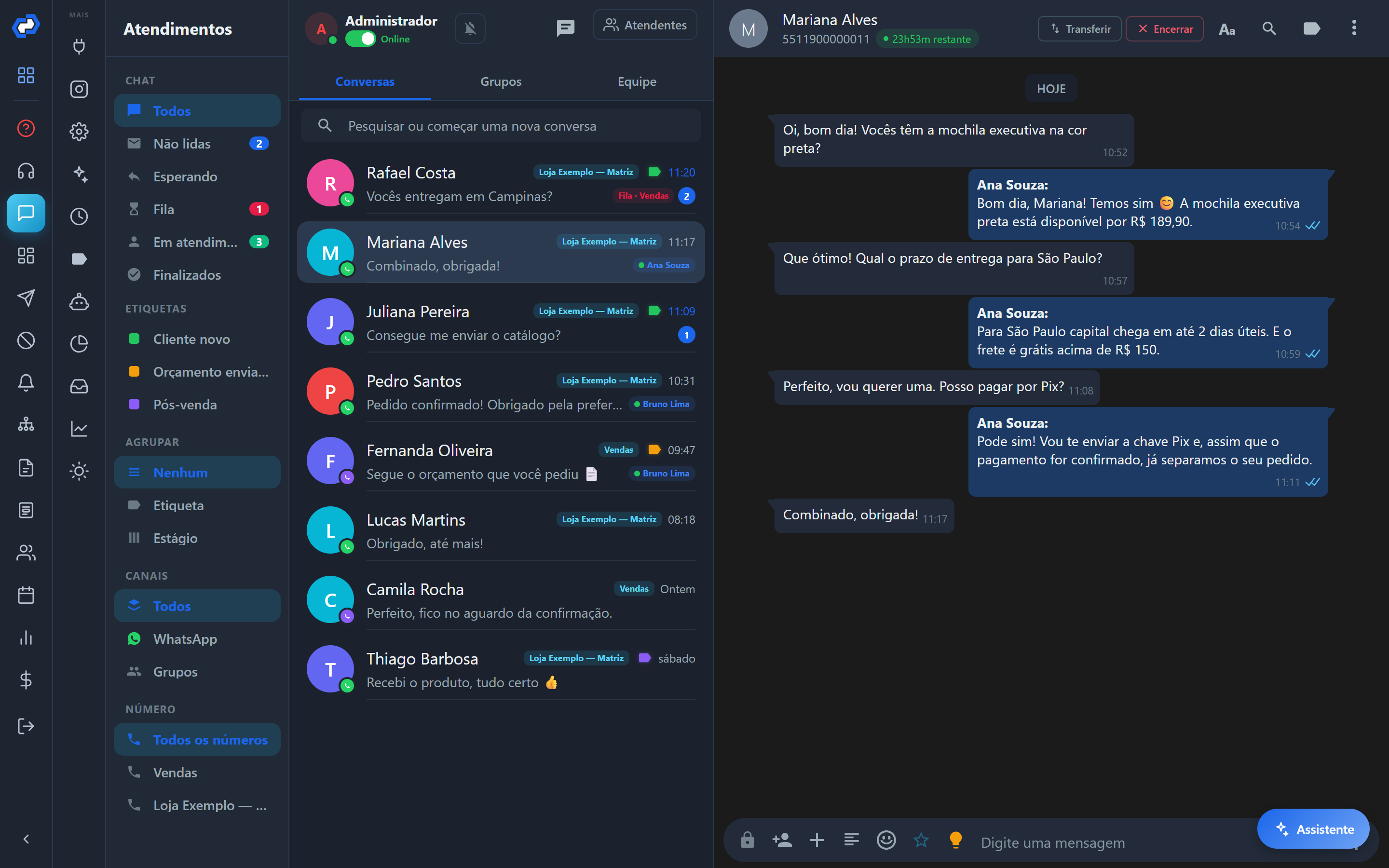The image size is (1389, 868).
Task: Click the plus attachment icon
Action: 817,840
